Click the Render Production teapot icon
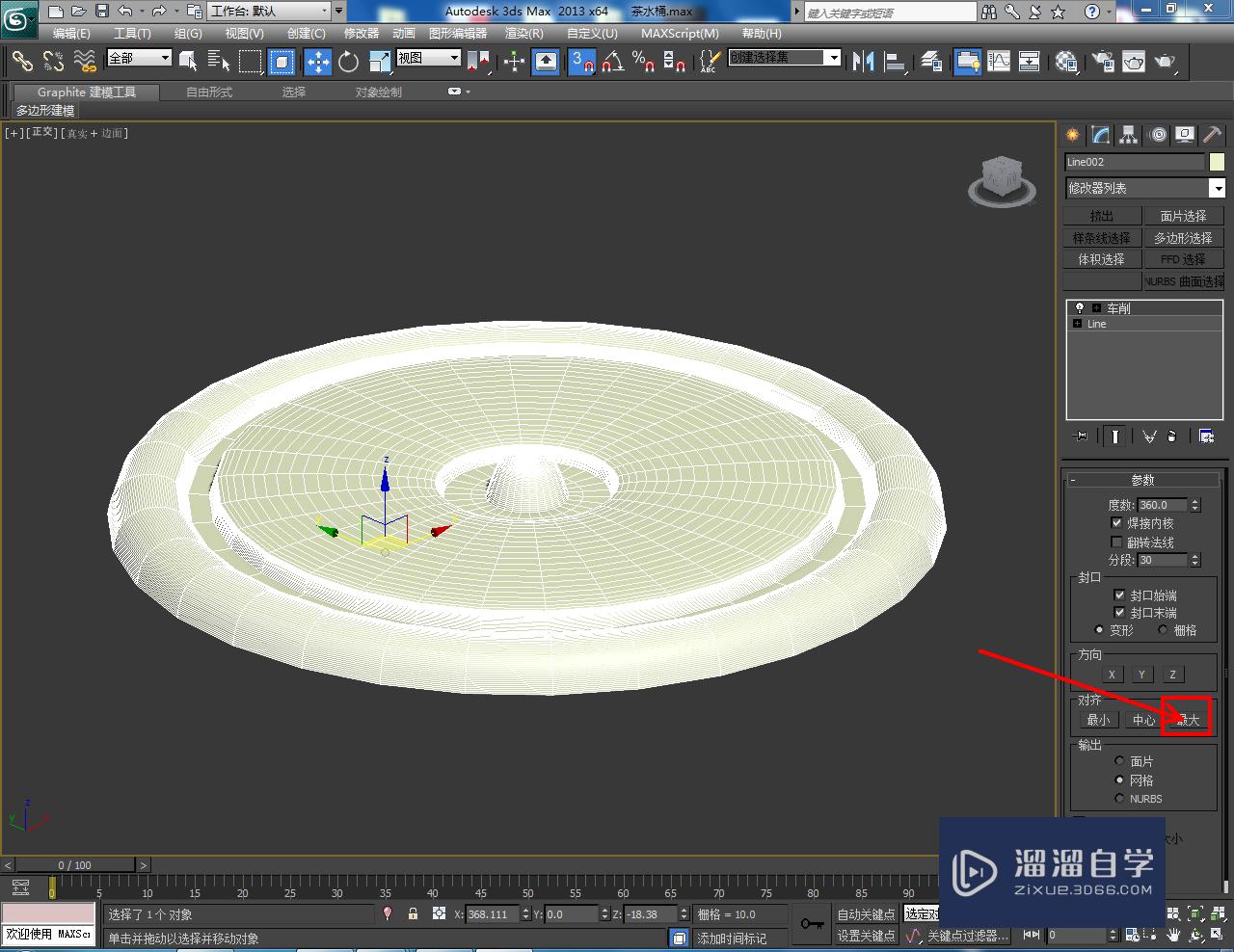This screenshot has width=1234, height=952. click(x=1166, y=62)
